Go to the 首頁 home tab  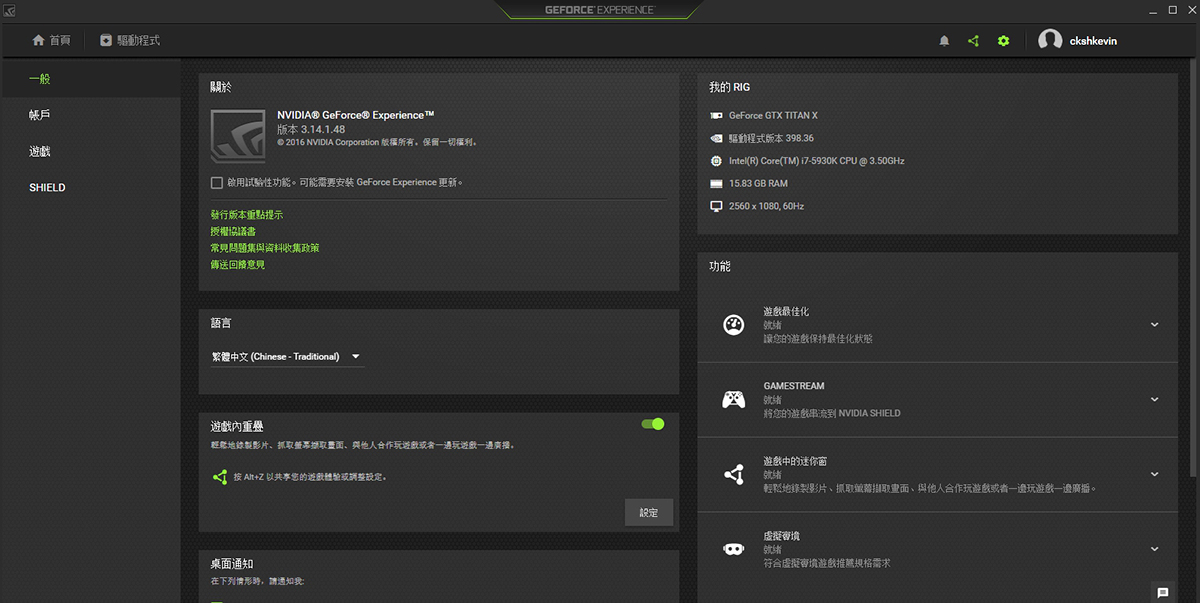51,41
